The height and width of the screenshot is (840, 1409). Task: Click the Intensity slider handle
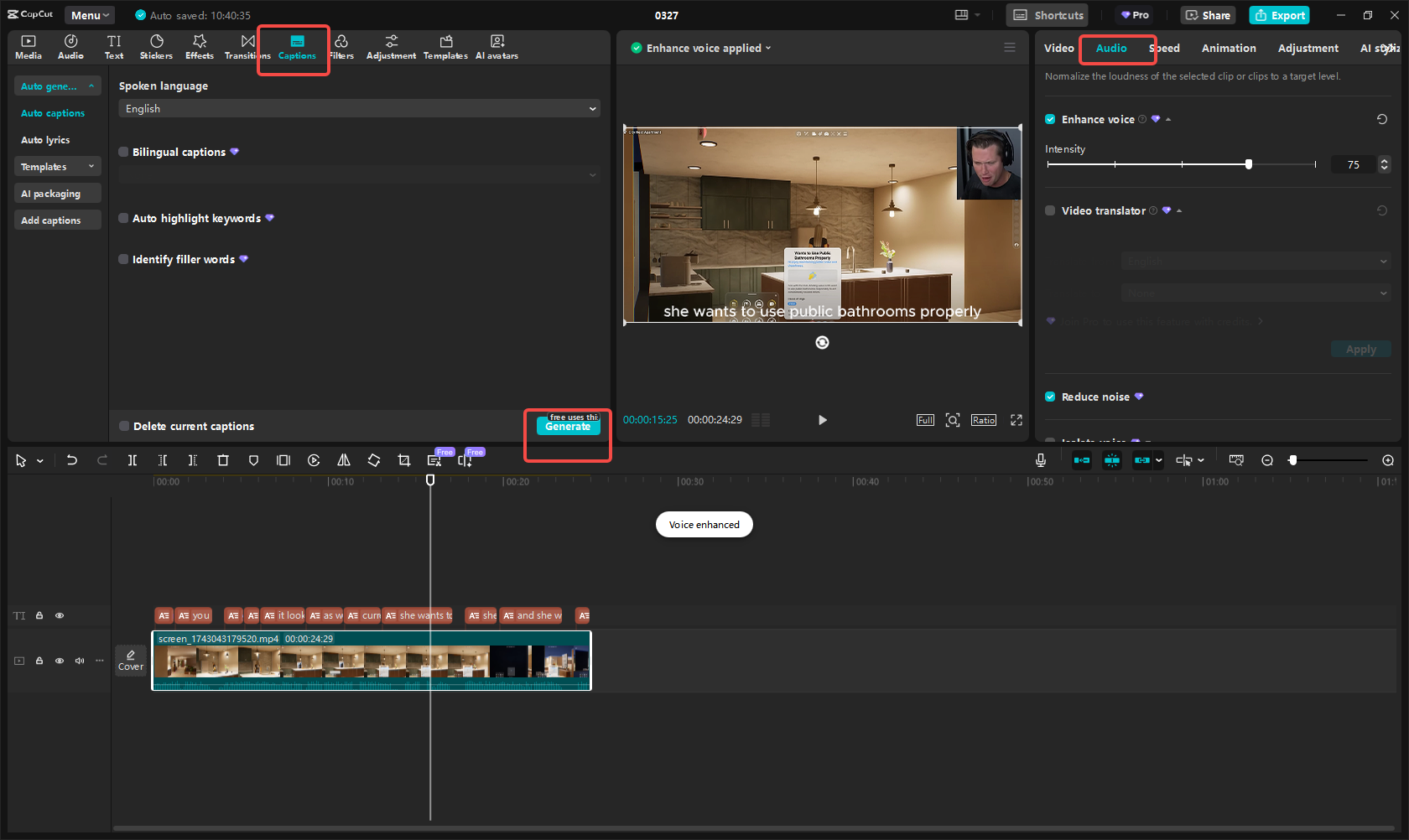pyautogui.click(x=1249, y=164)
